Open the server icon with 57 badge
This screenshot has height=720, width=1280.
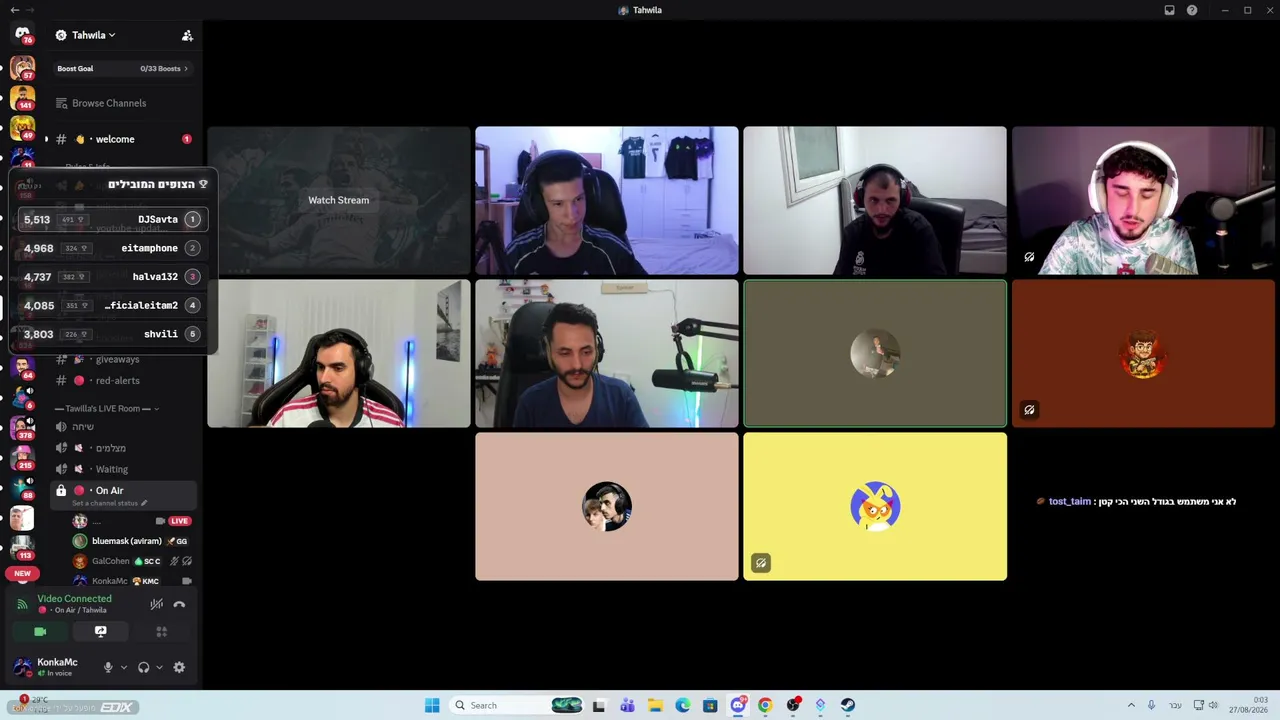(22, 68)
